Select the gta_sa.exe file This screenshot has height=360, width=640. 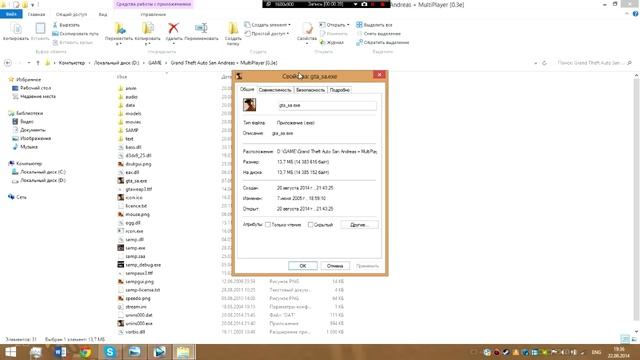[133, 180]
